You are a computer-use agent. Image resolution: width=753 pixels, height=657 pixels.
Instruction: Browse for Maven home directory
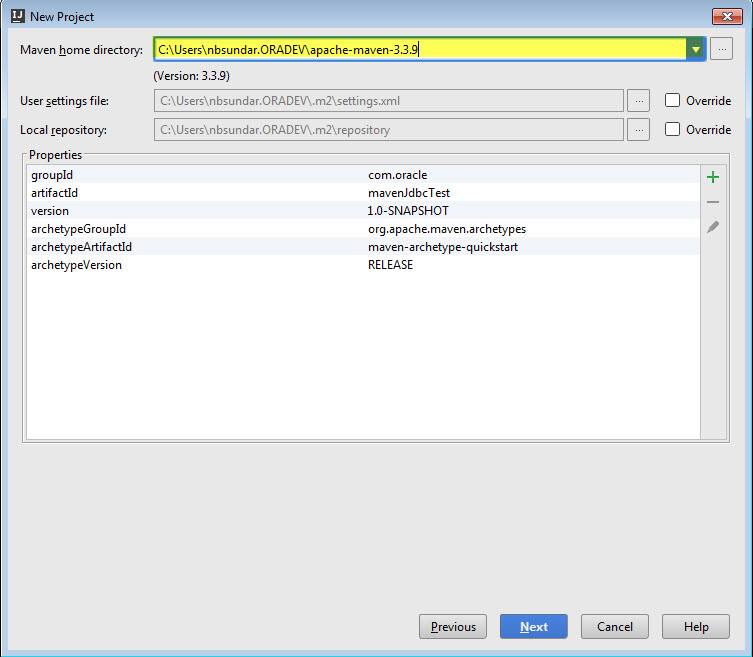coord(721,49)
